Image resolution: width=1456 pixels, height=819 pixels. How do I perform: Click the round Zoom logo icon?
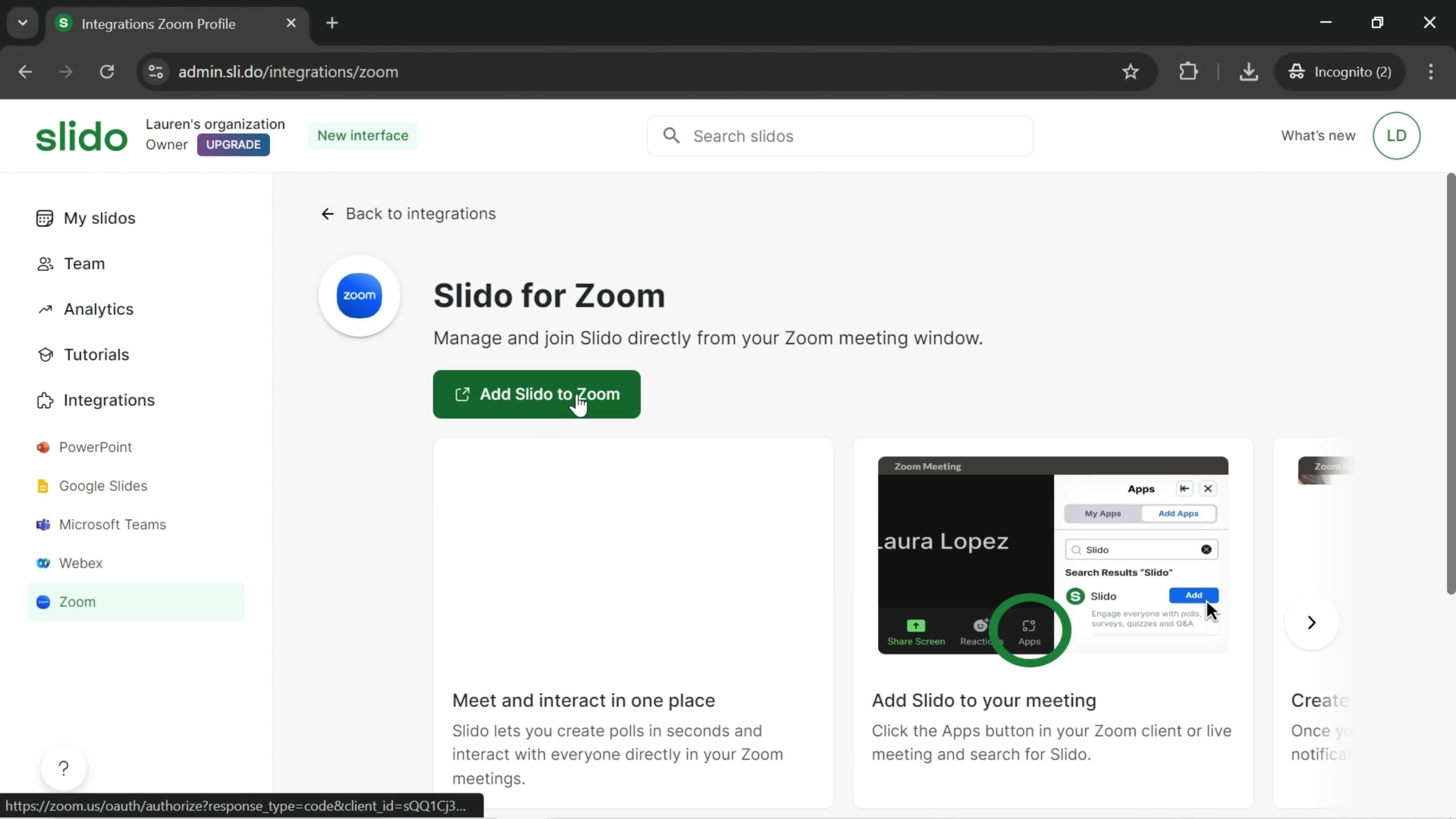[x=359, y=296]
